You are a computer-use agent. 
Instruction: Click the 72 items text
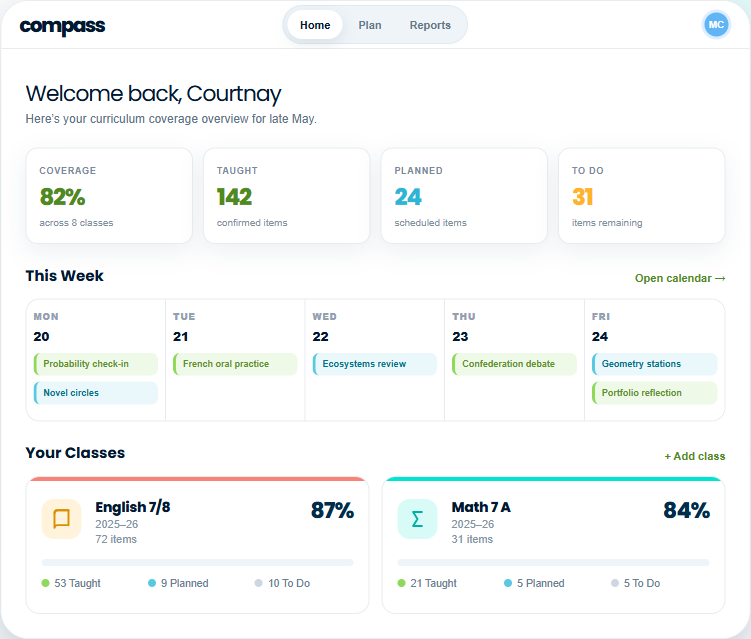(x=116, y=539)
